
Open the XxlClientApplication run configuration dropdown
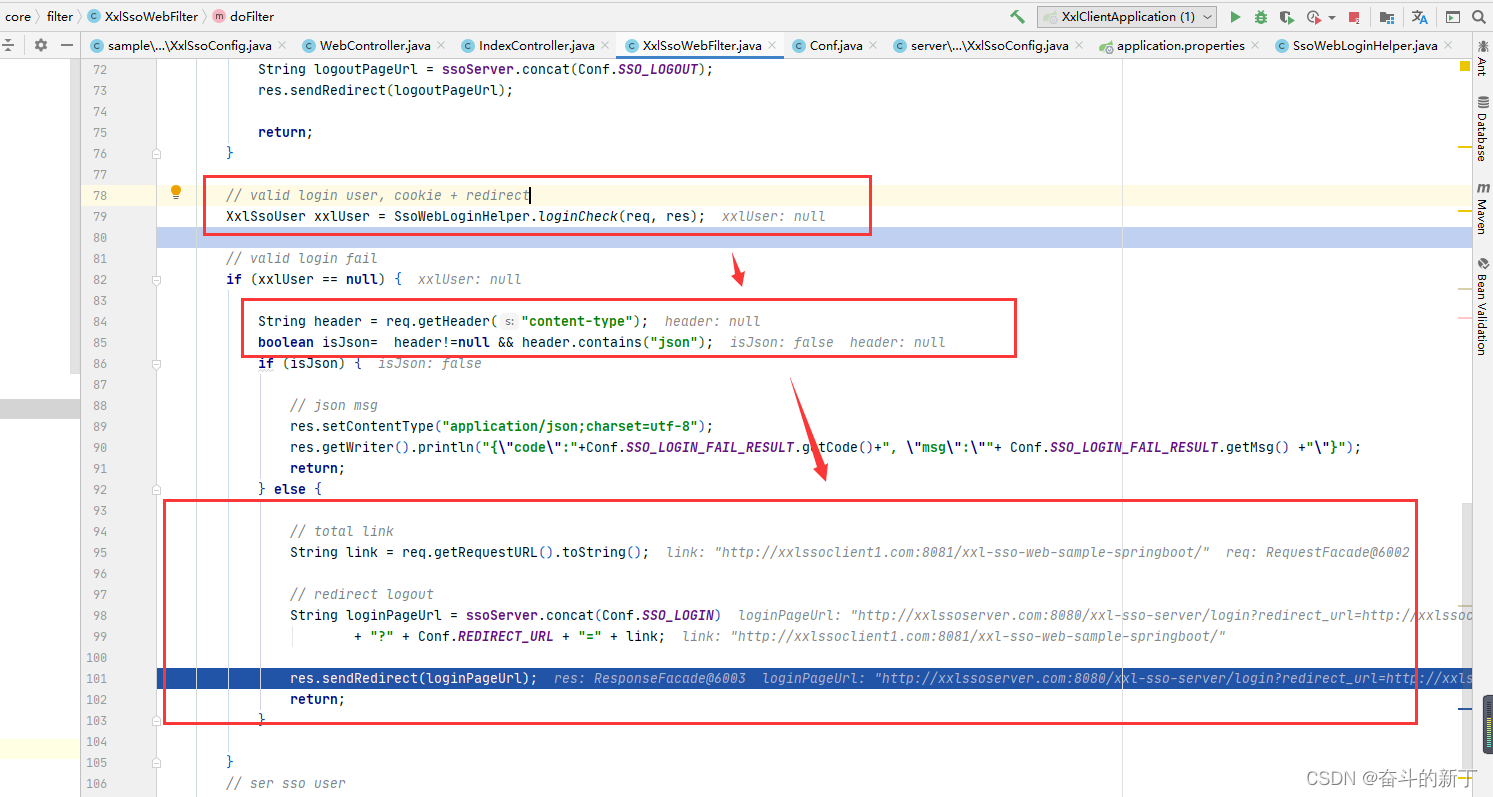[1127, 17]
